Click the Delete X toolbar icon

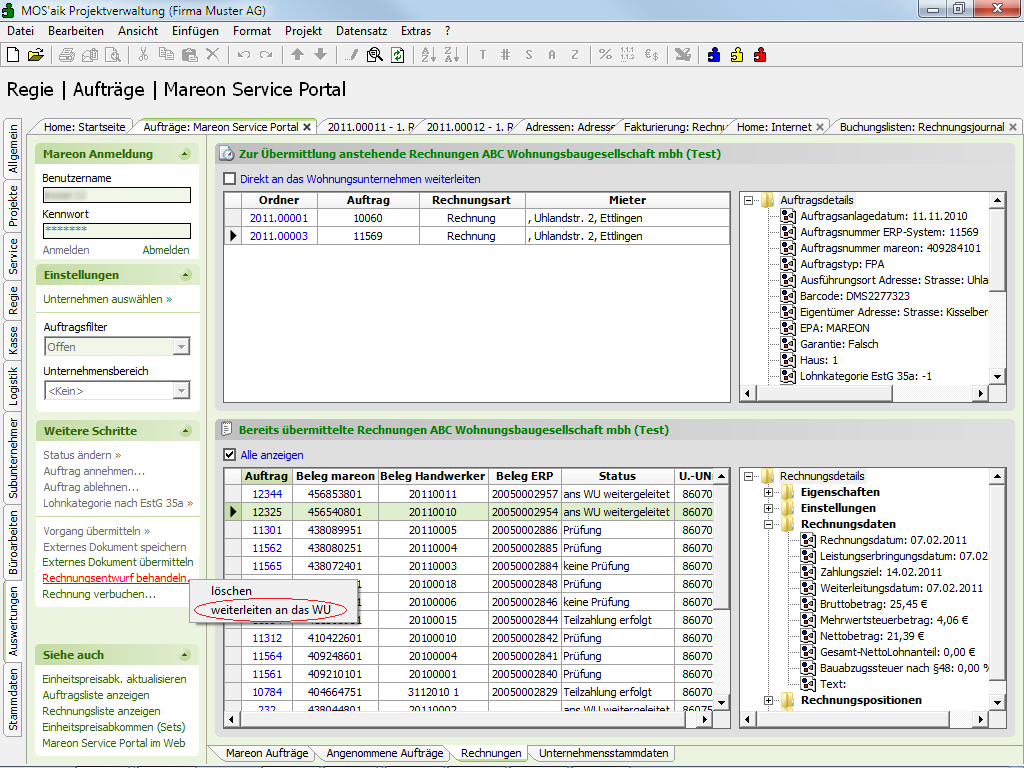(x=212, y=56)
